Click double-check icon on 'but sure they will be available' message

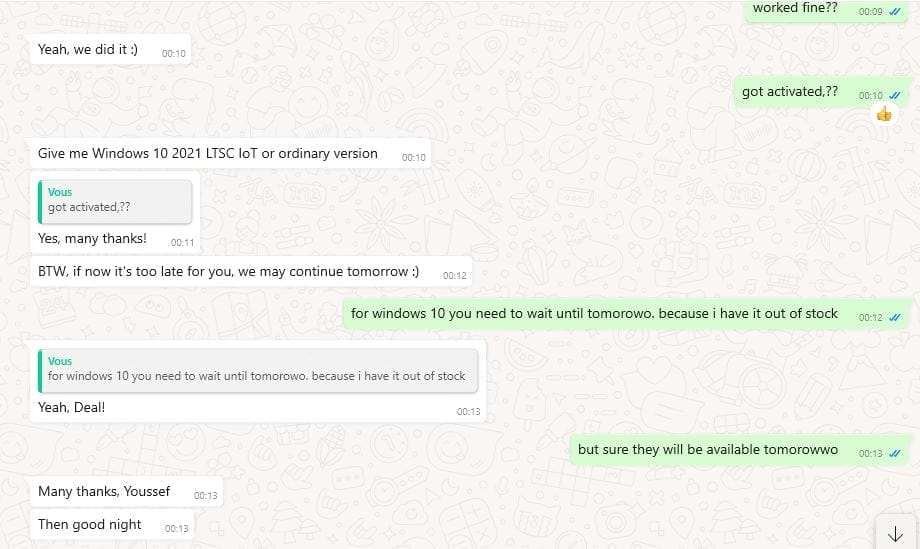click(895, 453)
